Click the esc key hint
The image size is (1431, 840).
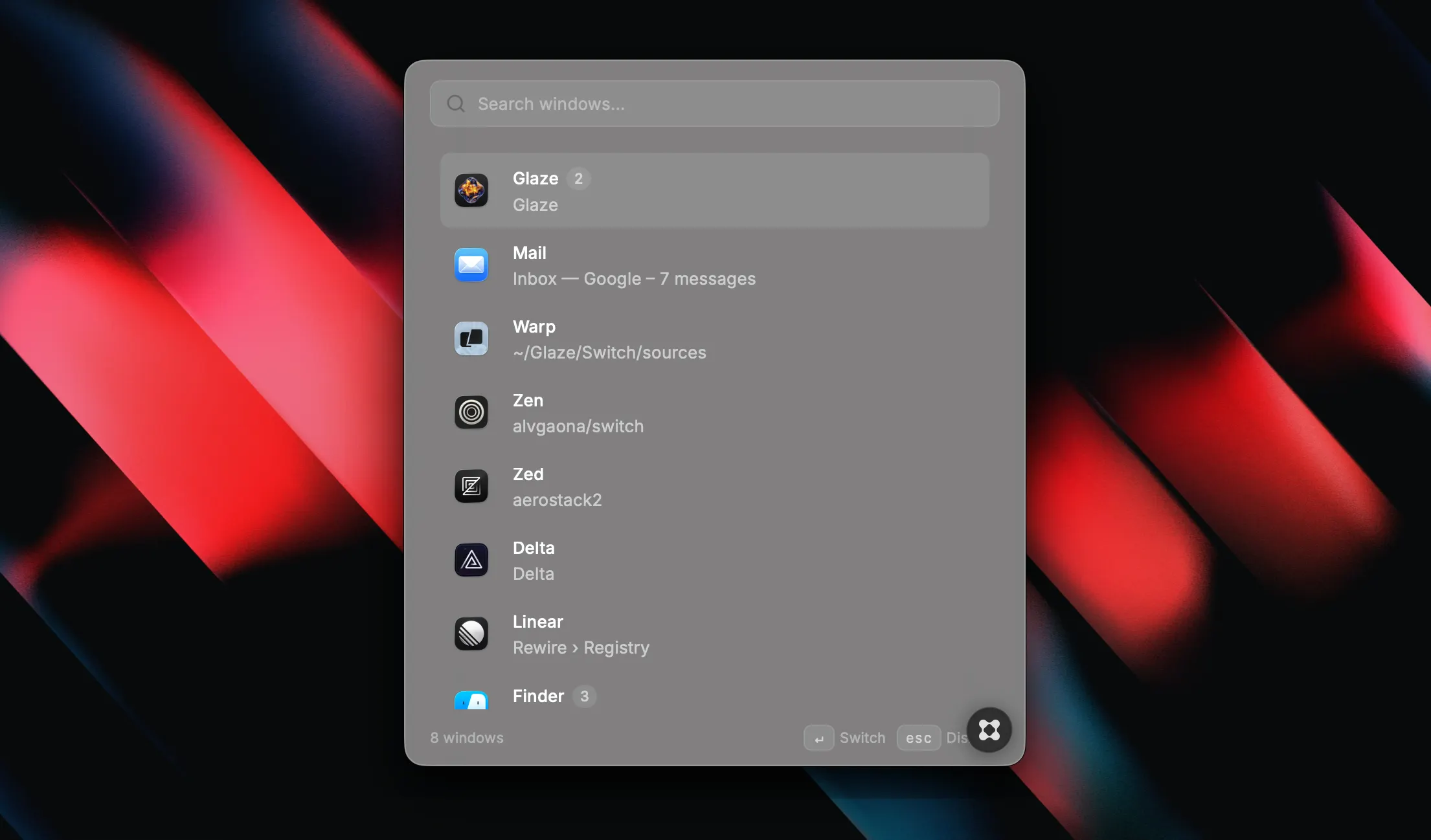[919, 738]
